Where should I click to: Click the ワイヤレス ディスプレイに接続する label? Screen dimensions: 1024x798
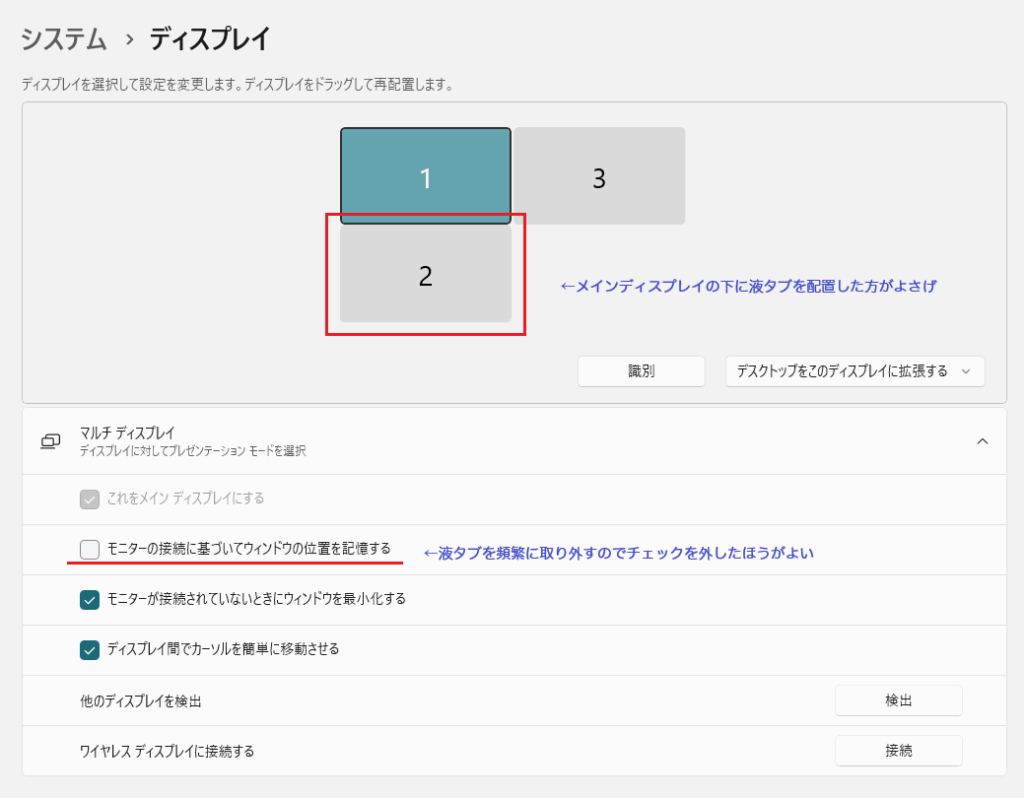(x=166, y=751)
